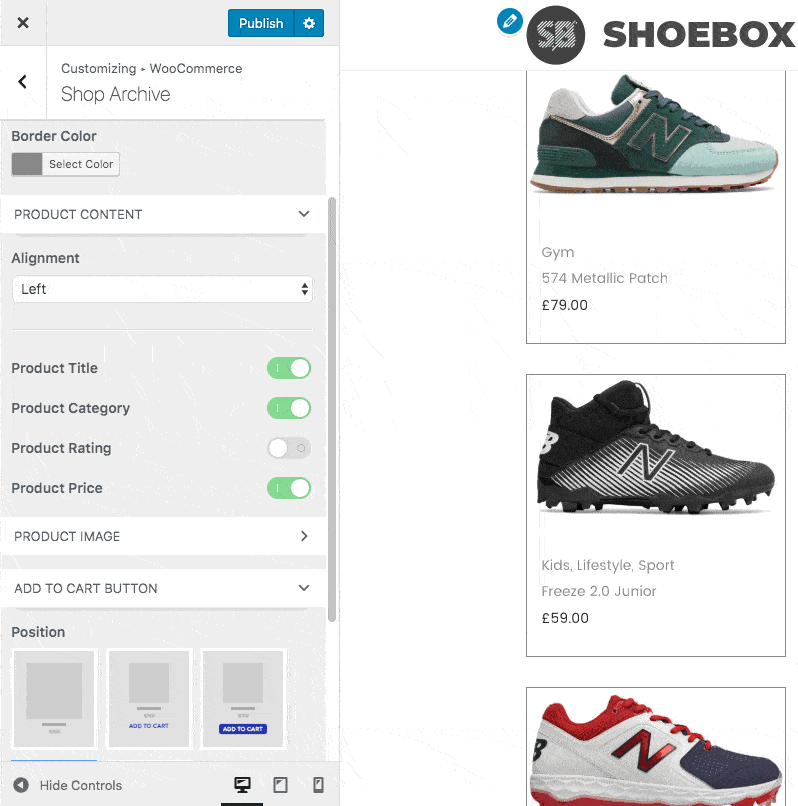Switch to desktop preview device icon
This screenshot has height=806, width=798.
(x=242, y=785)
